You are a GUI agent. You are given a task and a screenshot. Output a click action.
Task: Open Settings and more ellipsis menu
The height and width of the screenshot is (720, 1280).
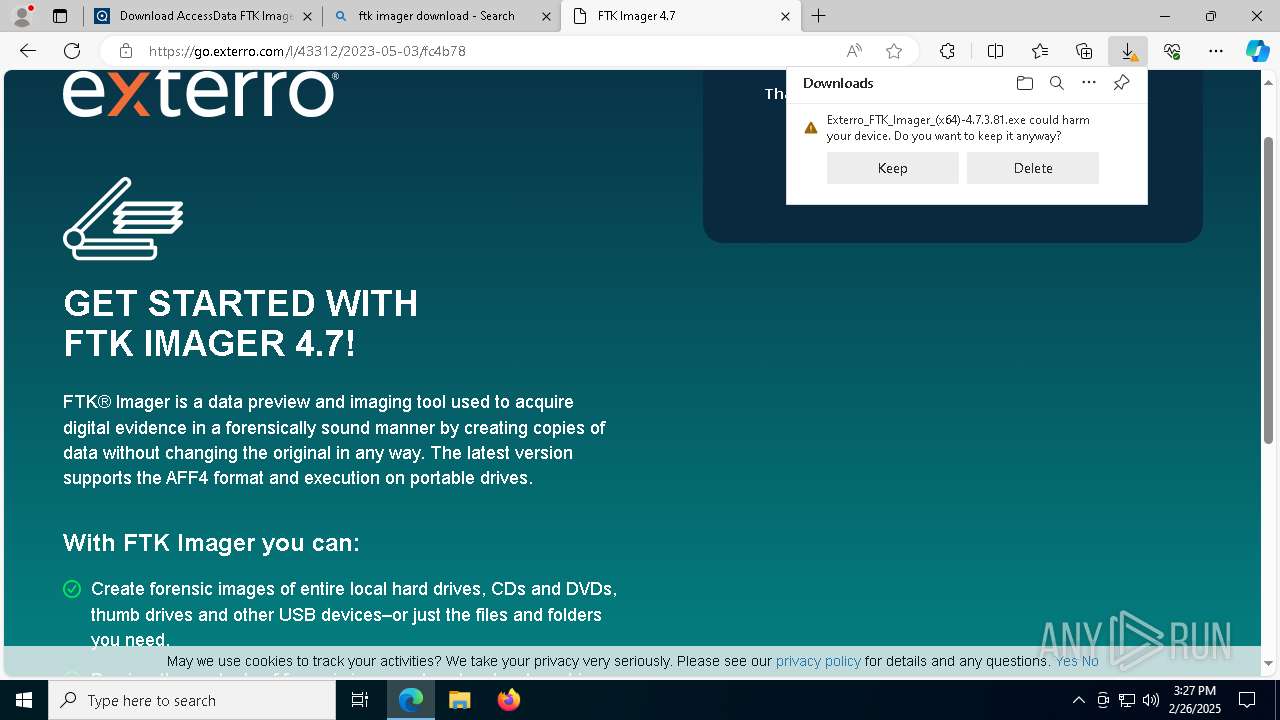1216,51
